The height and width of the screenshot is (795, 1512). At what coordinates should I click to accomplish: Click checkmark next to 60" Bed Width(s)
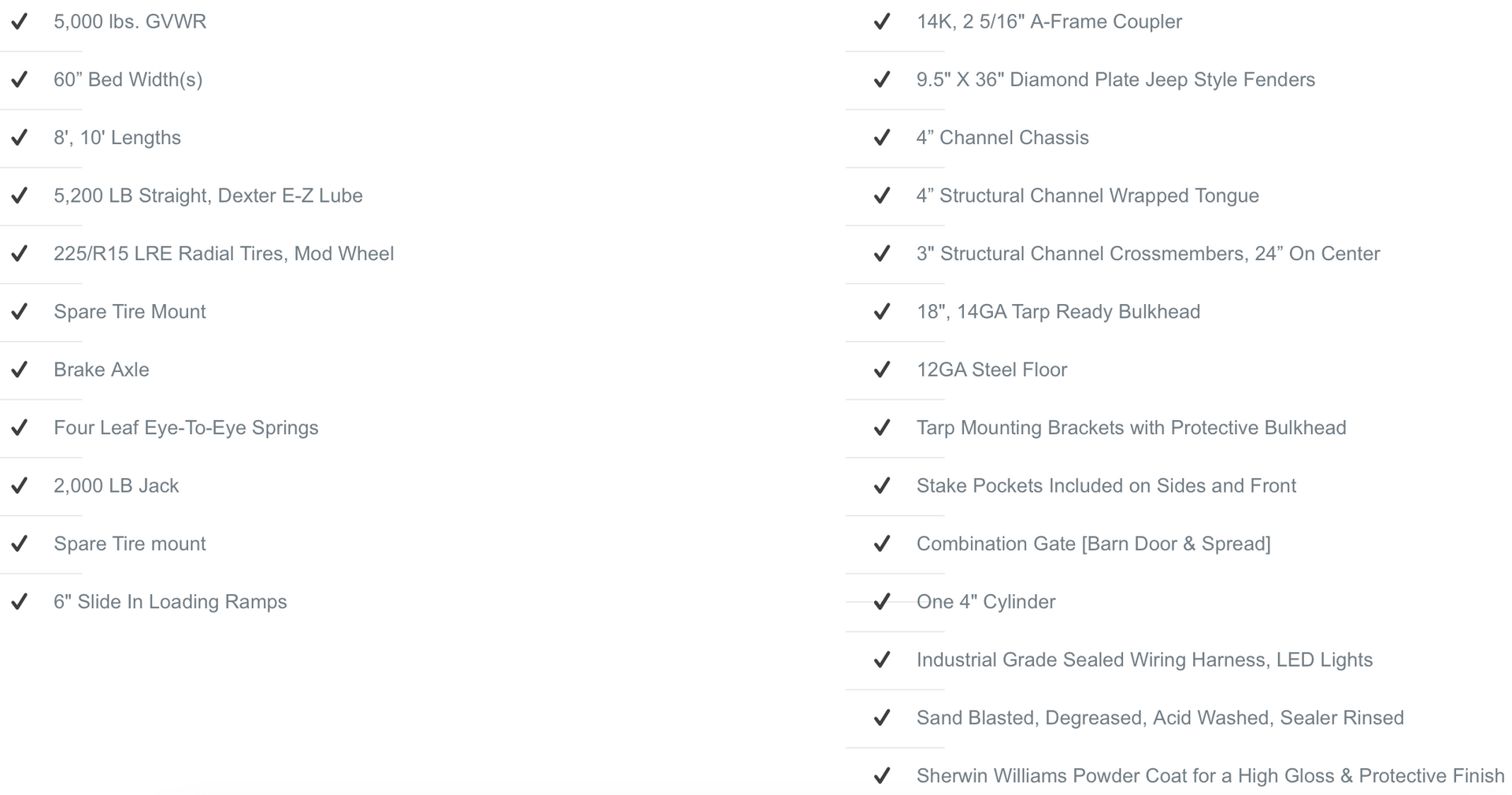[x=20, y=80]
